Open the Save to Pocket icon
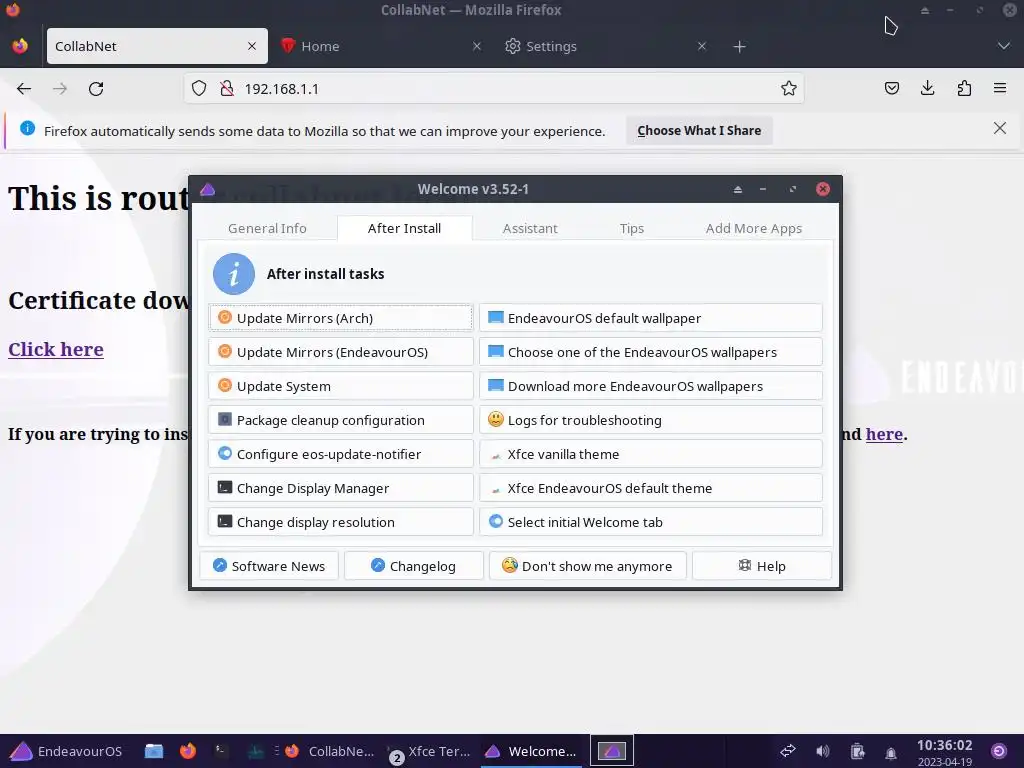This screenshot has width=1024, height=768. coord(891,88)
